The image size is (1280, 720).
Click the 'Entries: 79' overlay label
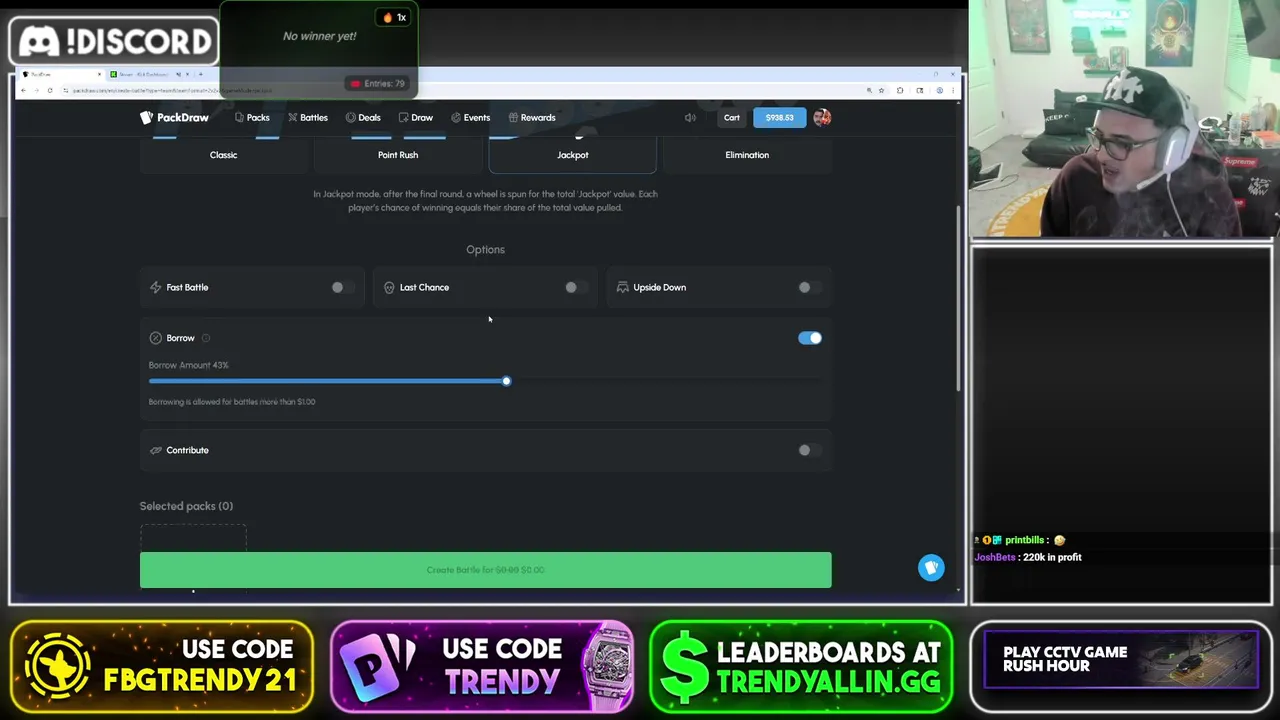coord(378,84)
